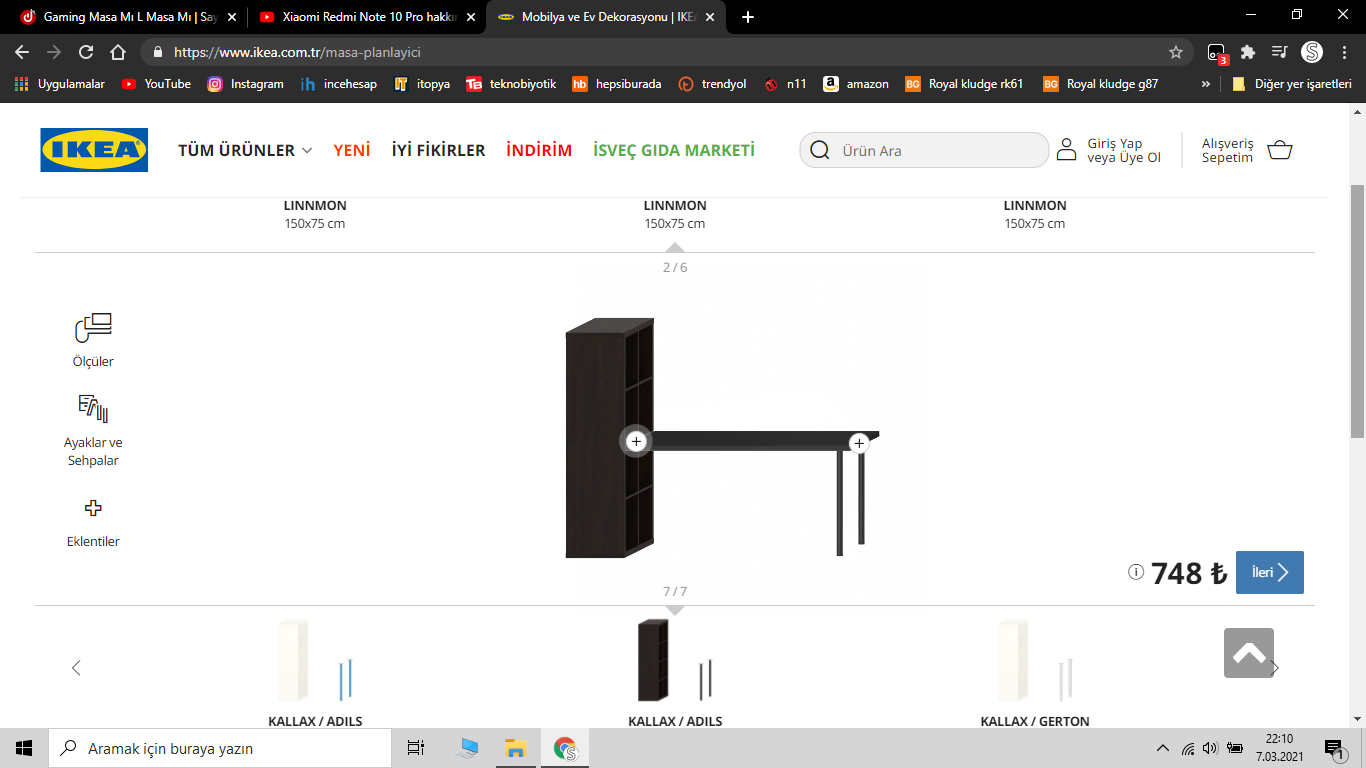Click the 2 / 6 counter text
The image size is (1366, 768).
click(x=675, y=267)
